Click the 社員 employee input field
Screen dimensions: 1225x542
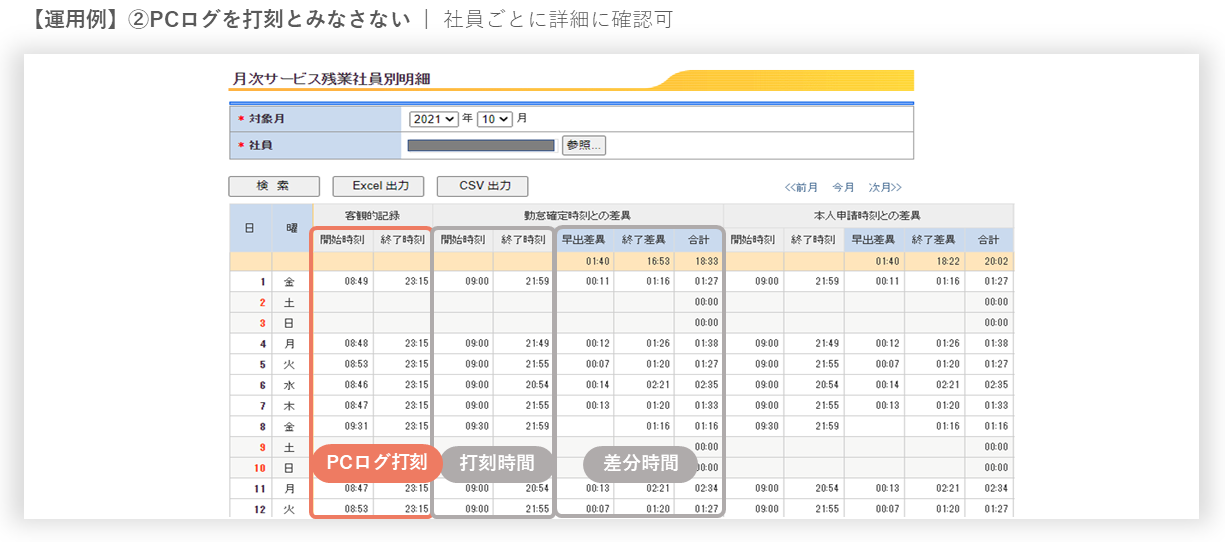click(481, 145)
